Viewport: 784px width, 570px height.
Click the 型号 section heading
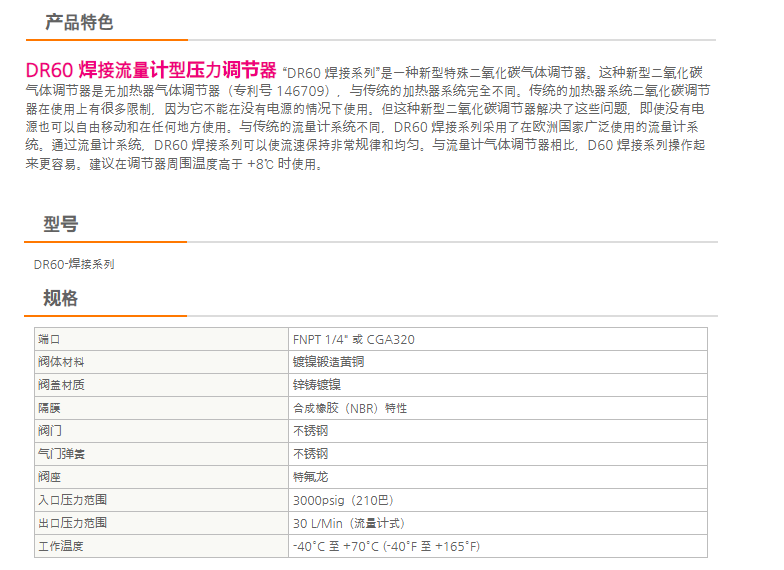pos(60,225)
